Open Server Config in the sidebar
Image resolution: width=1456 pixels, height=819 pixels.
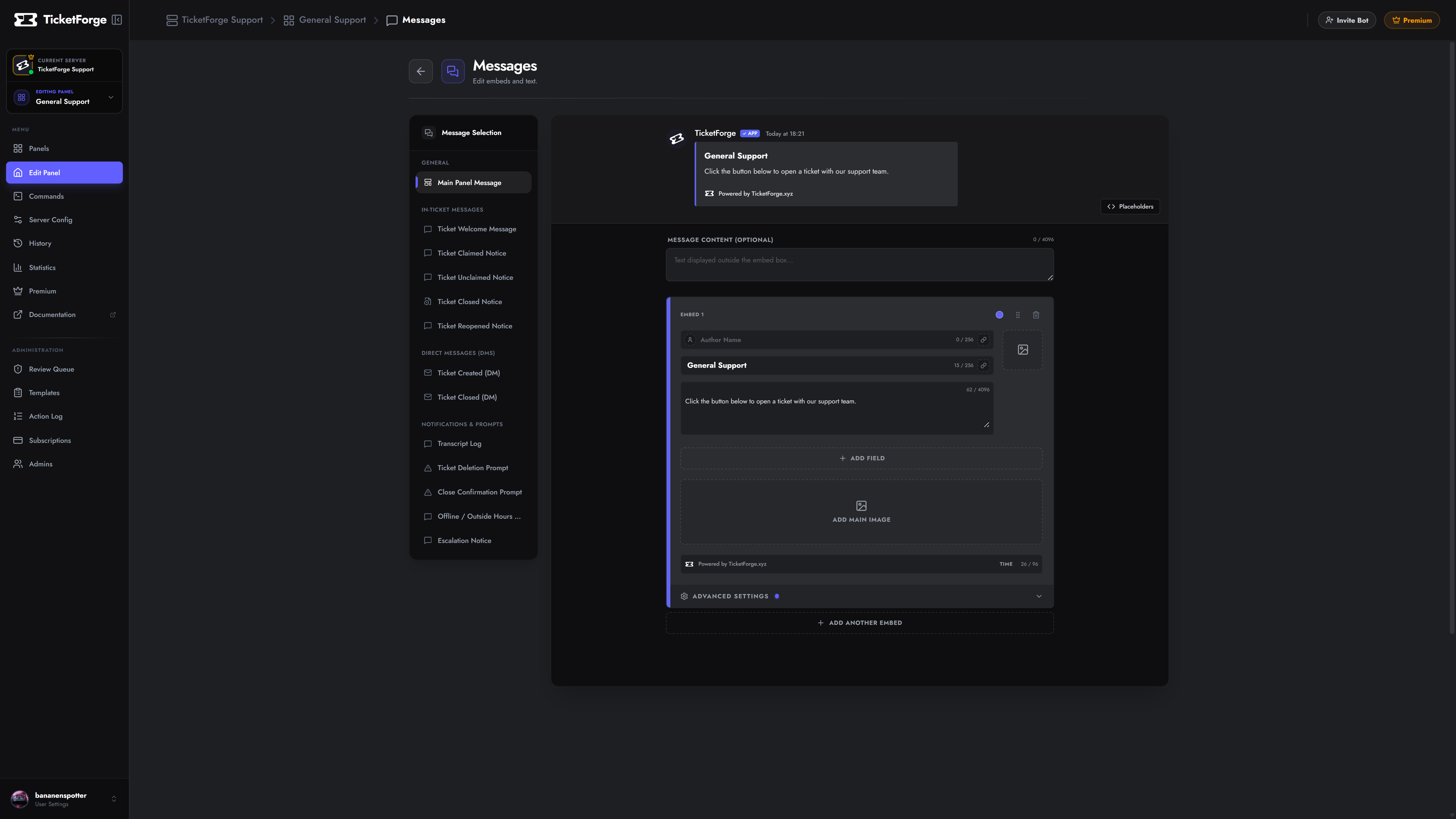click(x=64, y=220)
